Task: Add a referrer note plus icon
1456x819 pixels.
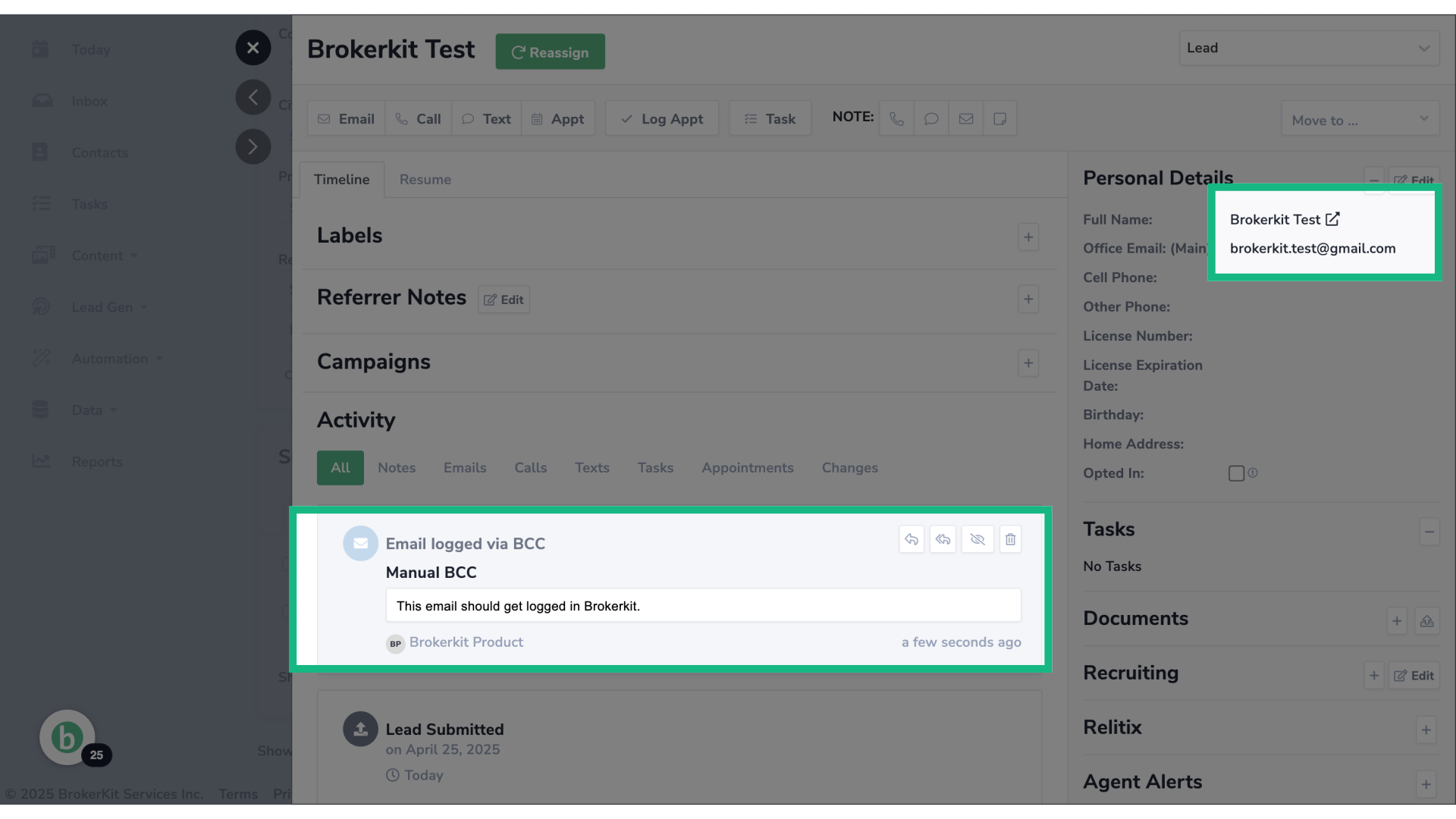Action: pyautogui.click(x=1028, y=300)
